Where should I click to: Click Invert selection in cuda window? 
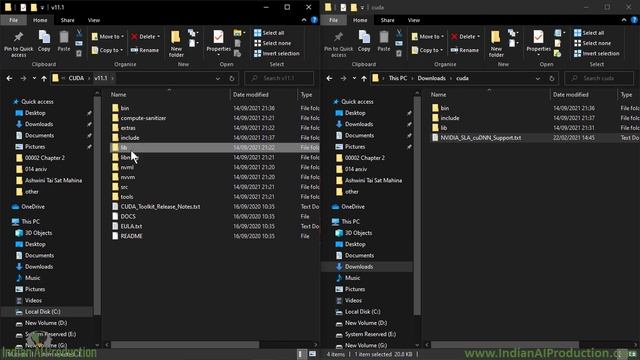(597, 53)
